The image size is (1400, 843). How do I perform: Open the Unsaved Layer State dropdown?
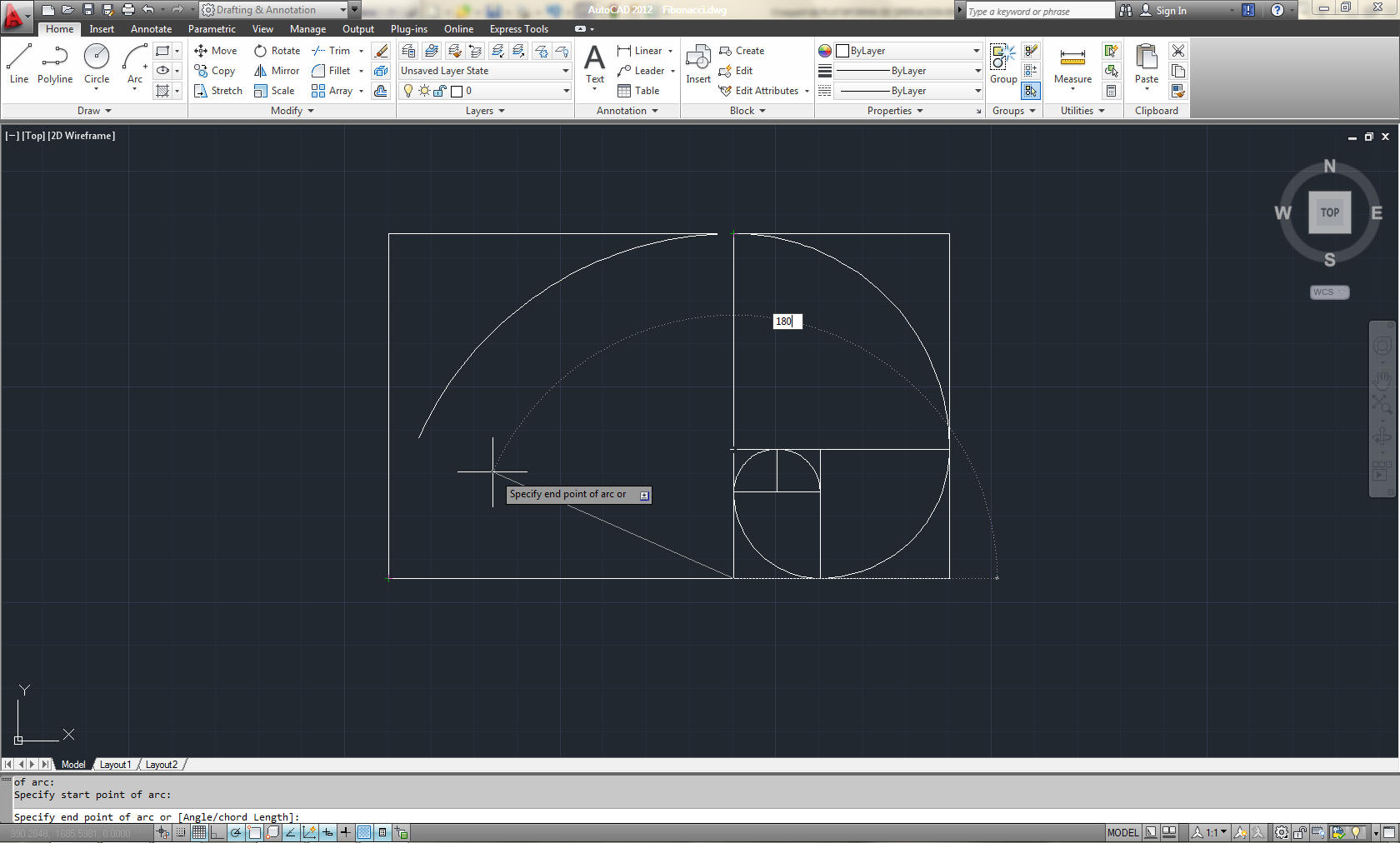(x=485, y=71)
